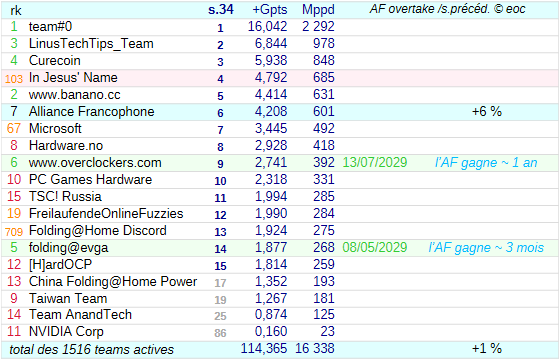Click rank 709 beside Folding@Home Discord
560x360 pixels.
(x=14, y=232)
